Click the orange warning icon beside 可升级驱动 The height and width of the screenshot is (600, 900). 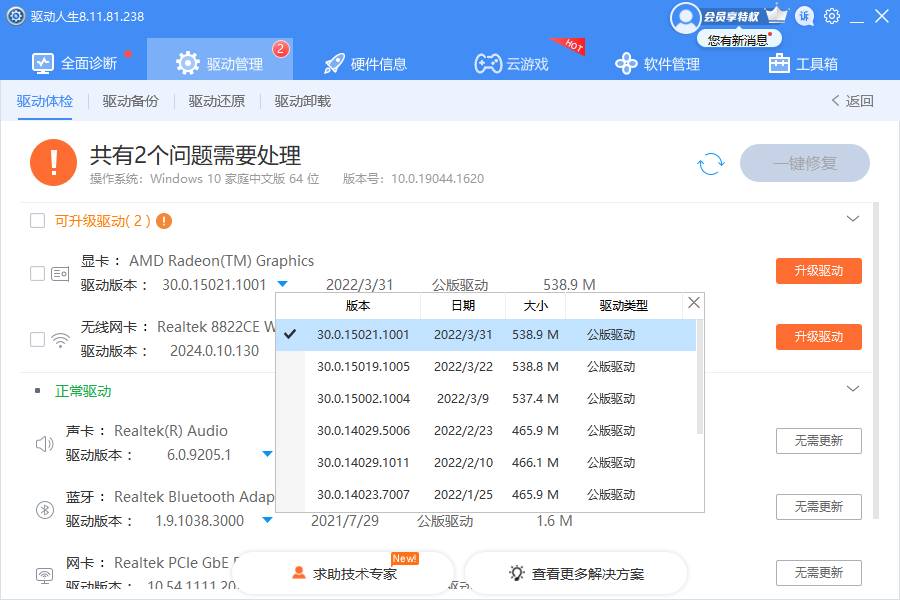(164, 221)
